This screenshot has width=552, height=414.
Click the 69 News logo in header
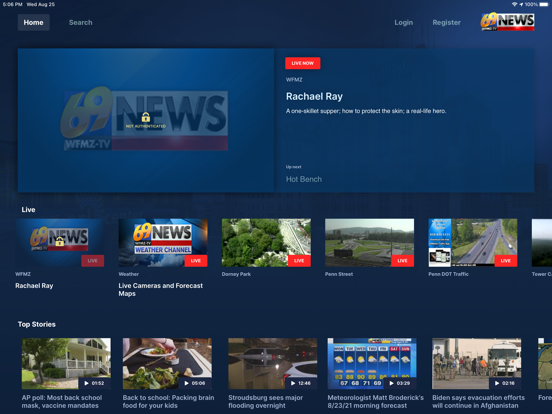[x=507, y=21]
